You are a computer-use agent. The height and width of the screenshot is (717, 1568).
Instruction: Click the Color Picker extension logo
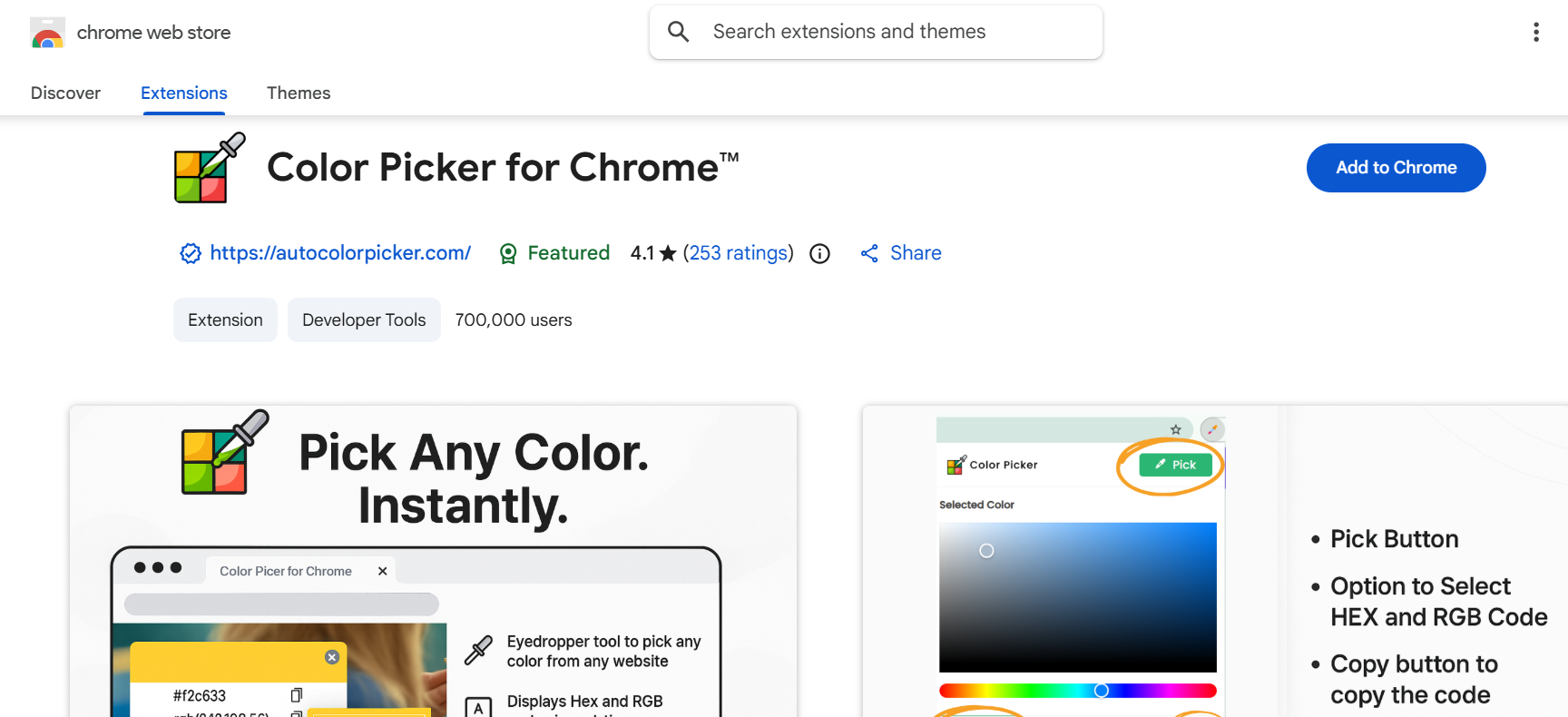(210, 168)
